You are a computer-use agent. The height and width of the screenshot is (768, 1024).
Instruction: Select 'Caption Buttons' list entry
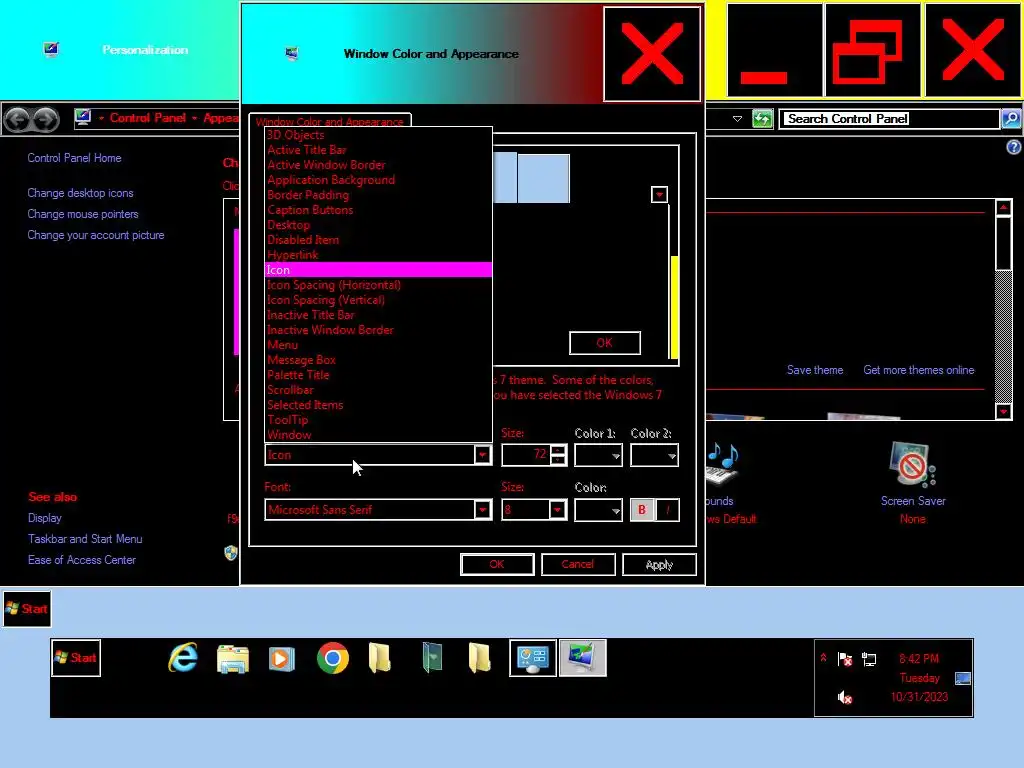point(378,210)
